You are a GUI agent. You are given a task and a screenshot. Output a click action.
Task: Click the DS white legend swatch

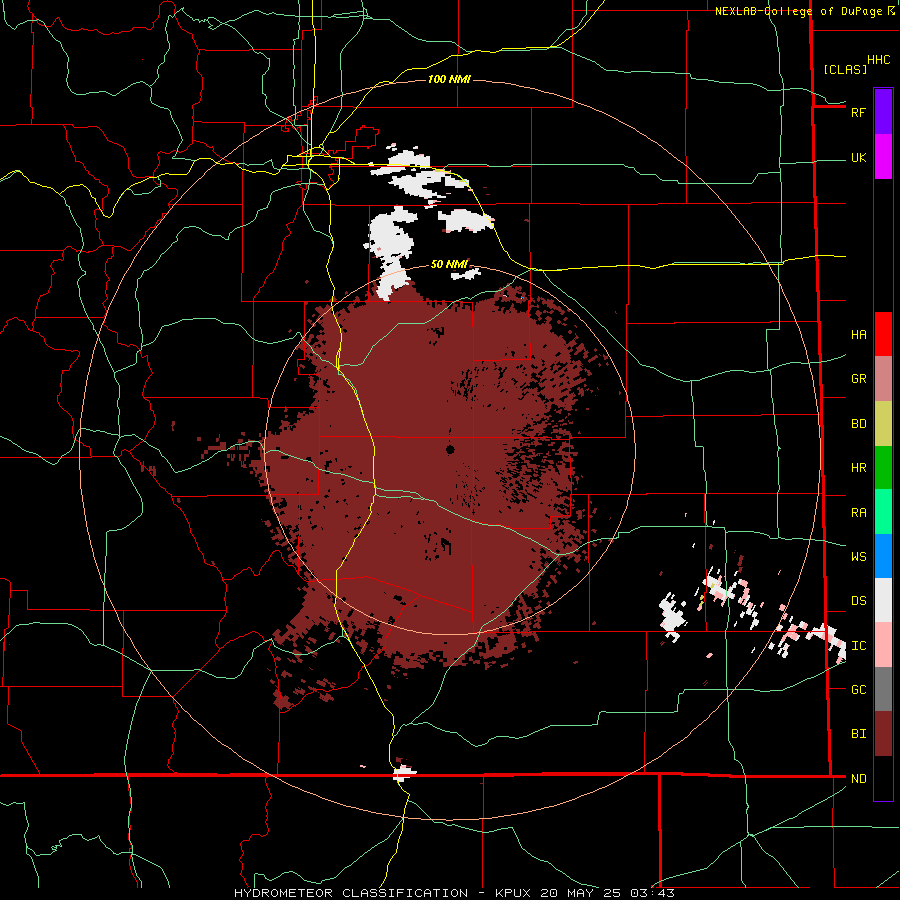[x=883, y=600]
